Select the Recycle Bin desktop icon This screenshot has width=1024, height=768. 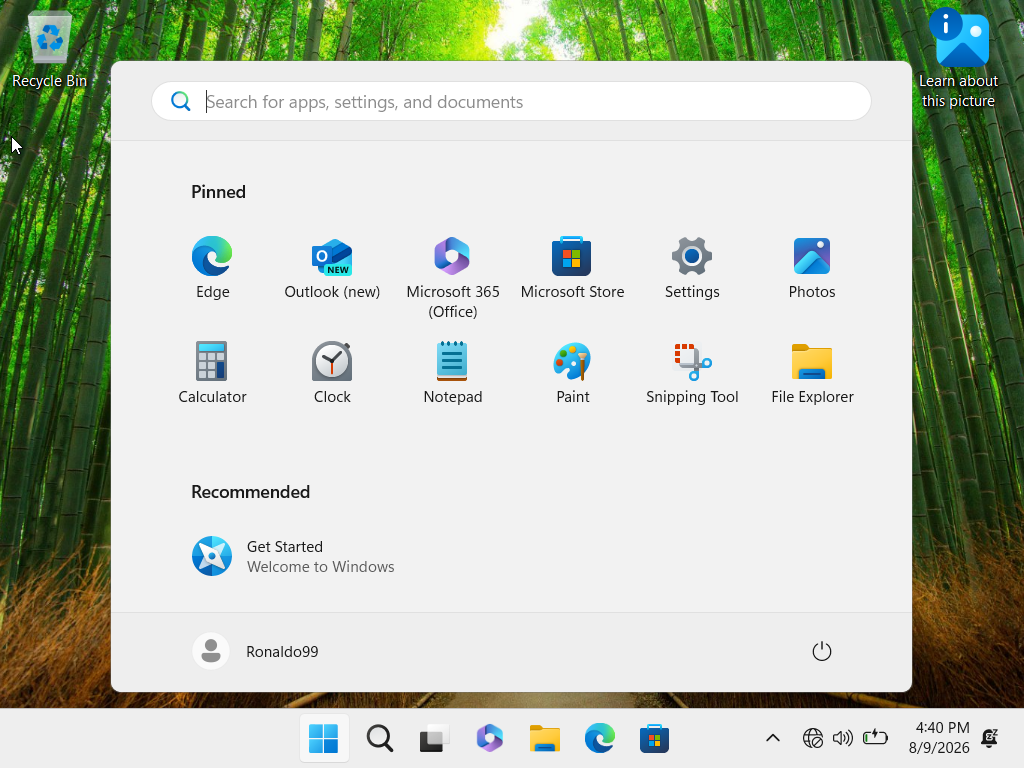point(50,50)
